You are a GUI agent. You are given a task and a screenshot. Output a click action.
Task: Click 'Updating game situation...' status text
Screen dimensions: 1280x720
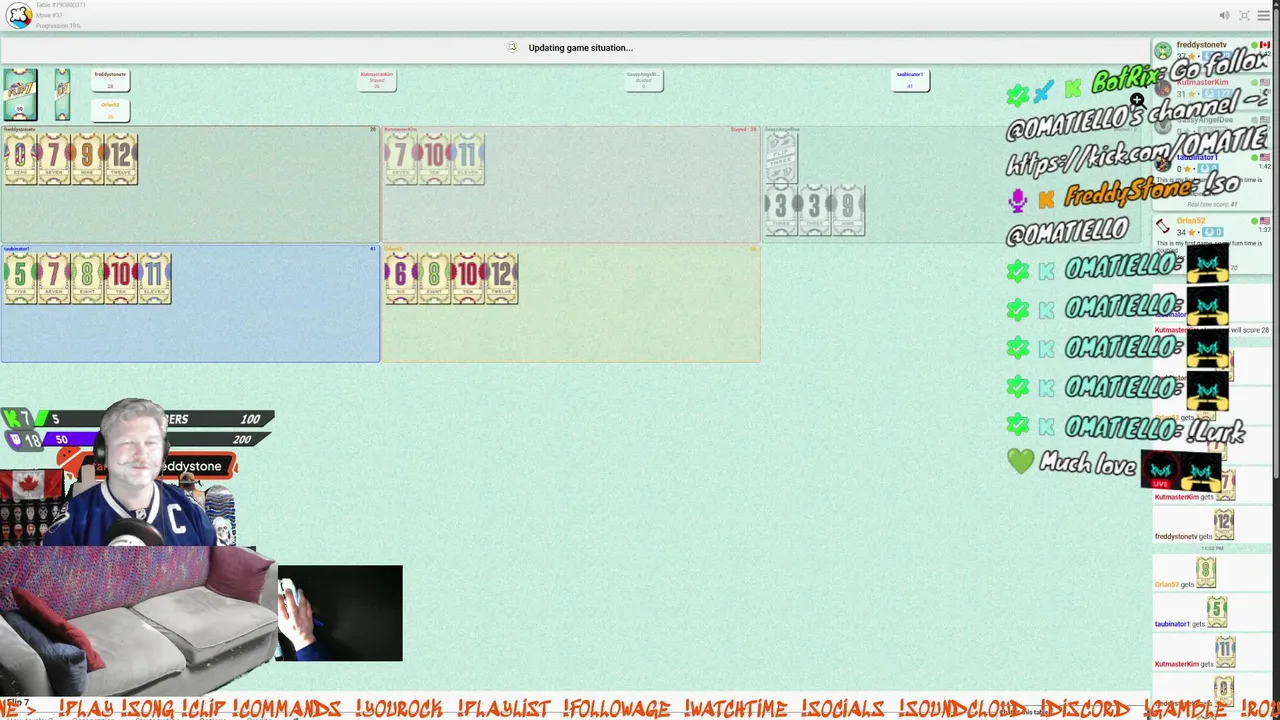(x=580, y=48)
